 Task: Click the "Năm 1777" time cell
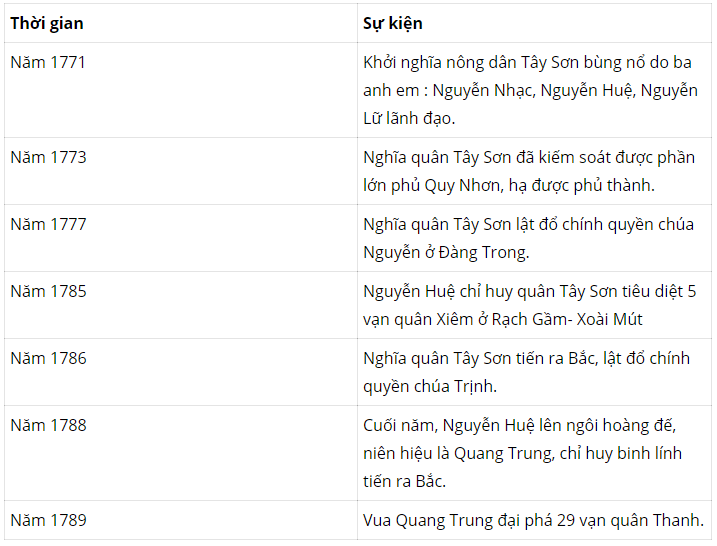pos(48,224)
